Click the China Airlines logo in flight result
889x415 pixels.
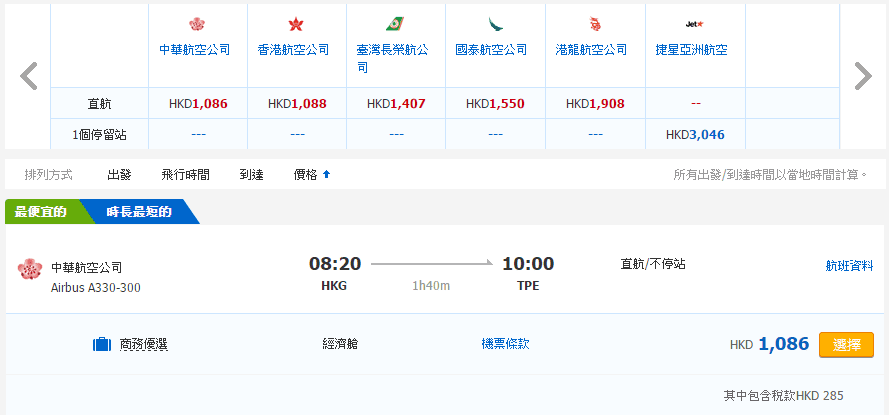pos(29,270)
